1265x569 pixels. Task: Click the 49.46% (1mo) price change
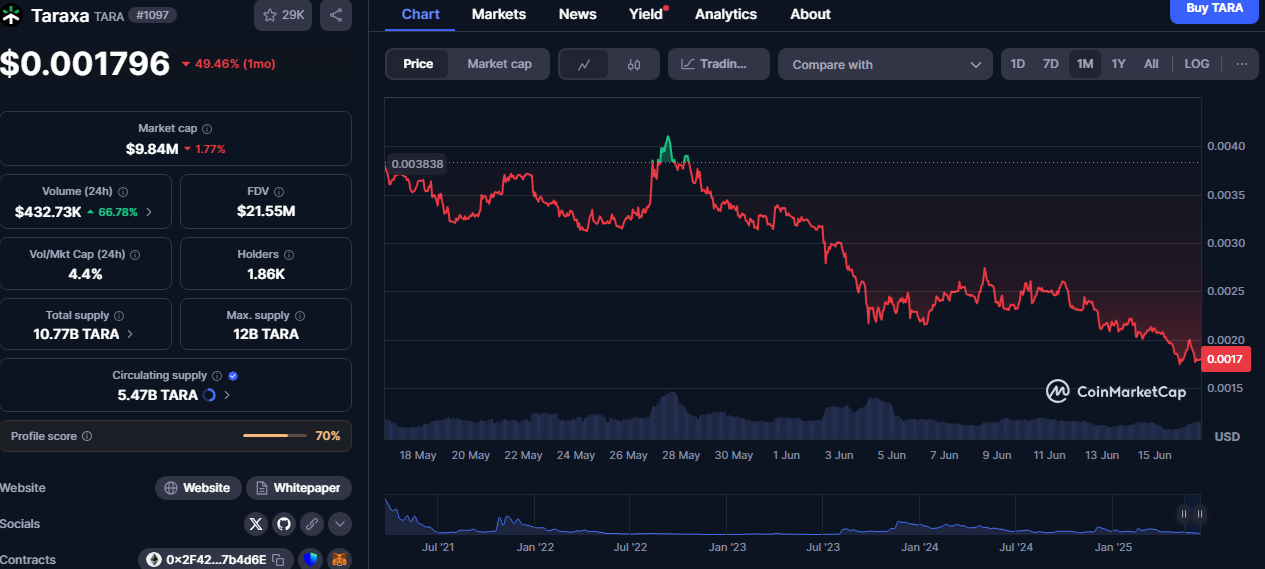(229, 64)
